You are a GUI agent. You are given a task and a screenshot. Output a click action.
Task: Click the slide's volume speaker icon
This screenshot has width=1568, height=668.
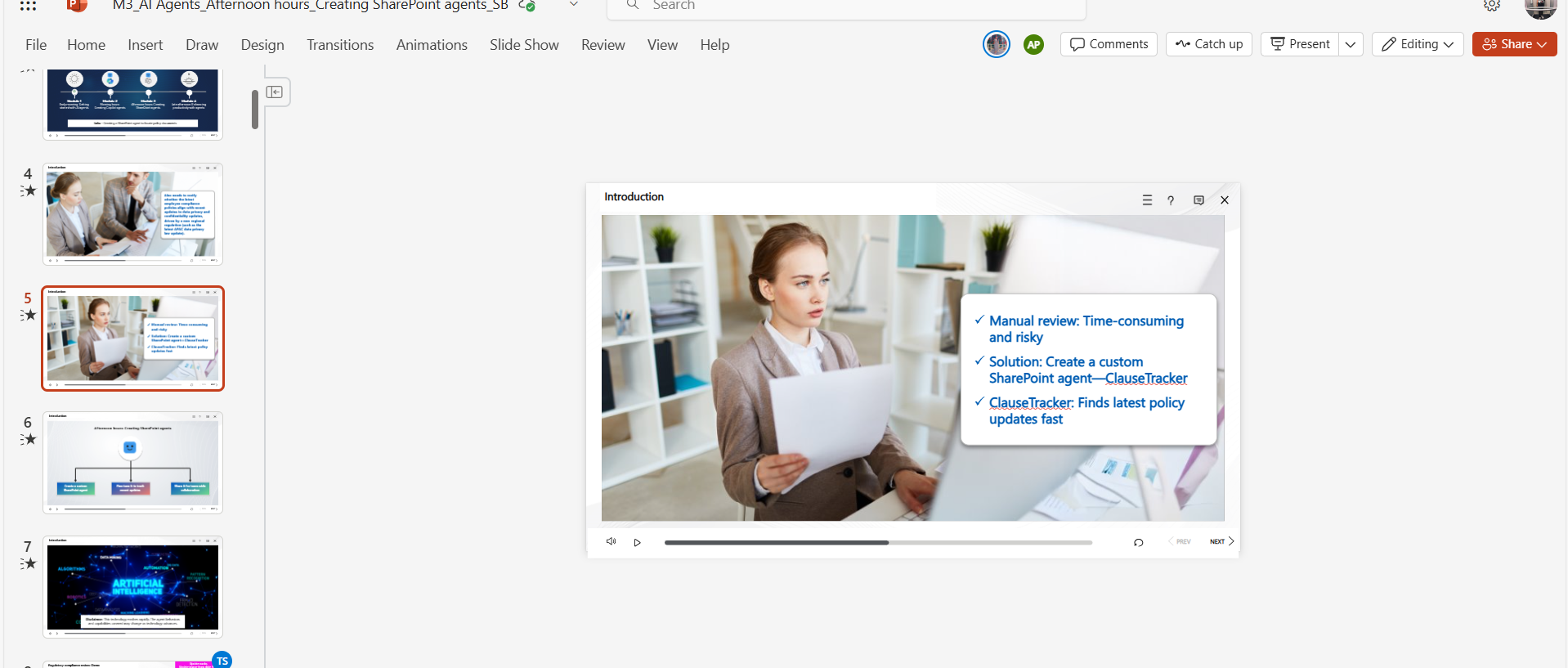611,541
